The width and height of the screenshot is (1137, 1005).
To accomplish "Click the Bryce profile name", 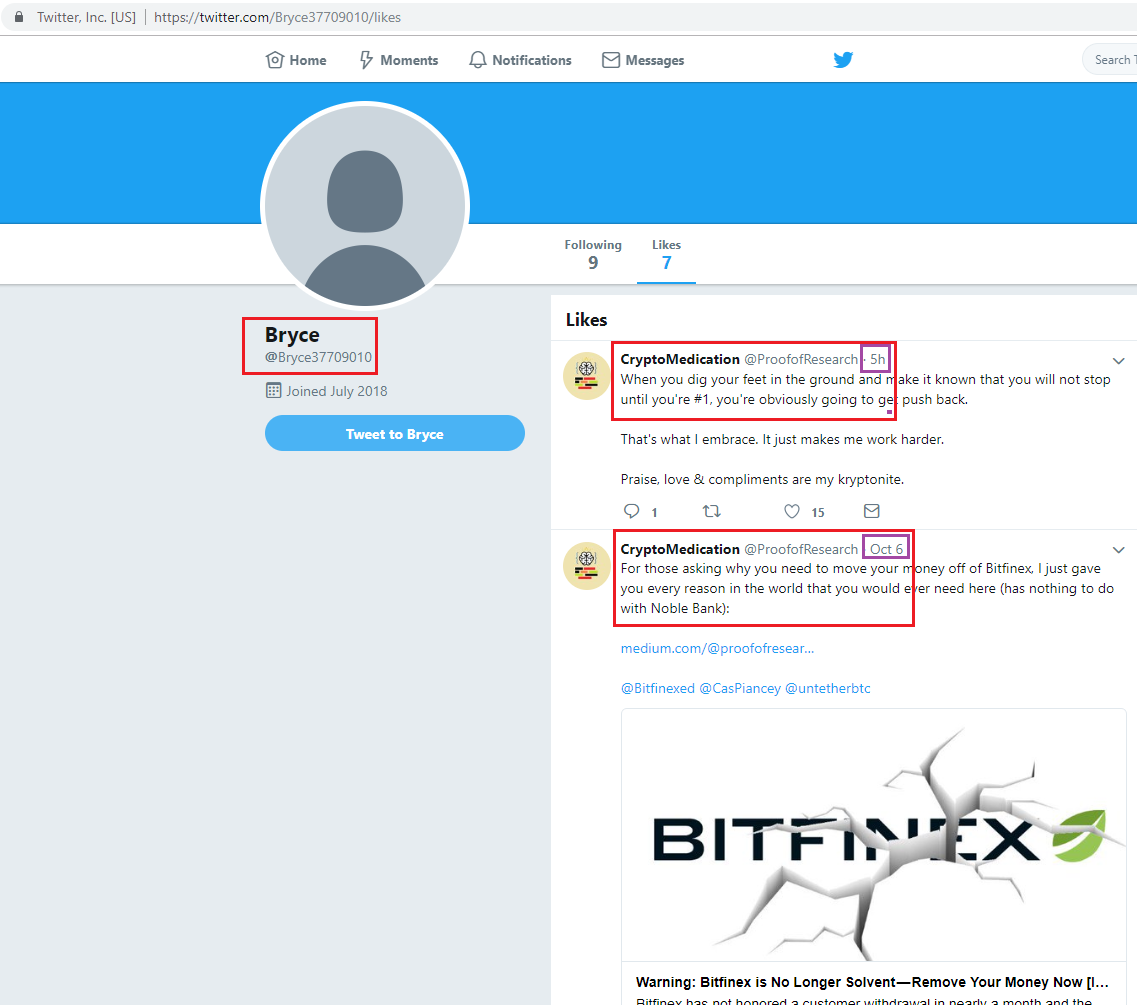I will click(x=292, y=335).
